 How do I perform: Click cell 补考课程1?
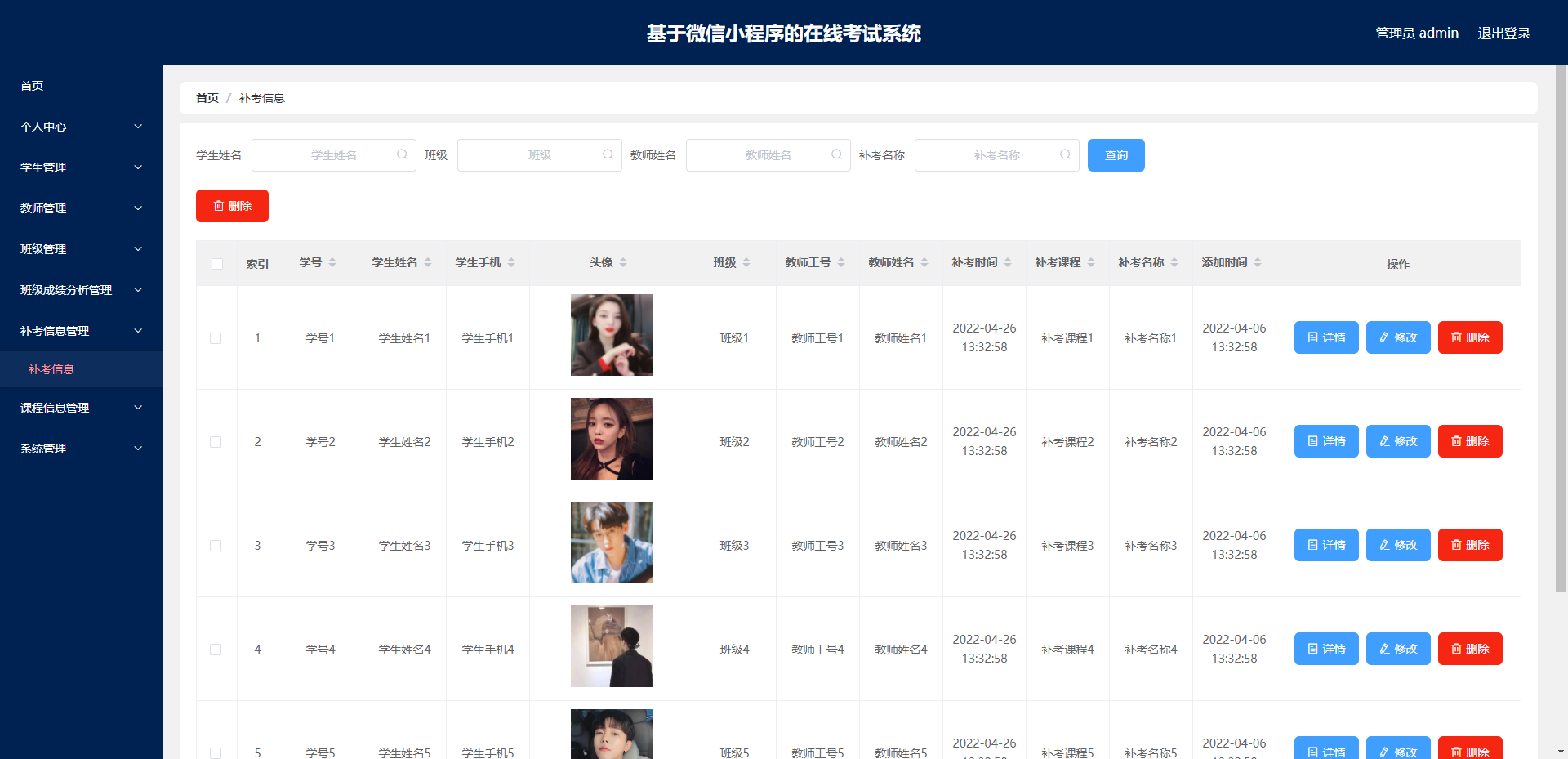tap(1067, 338)
